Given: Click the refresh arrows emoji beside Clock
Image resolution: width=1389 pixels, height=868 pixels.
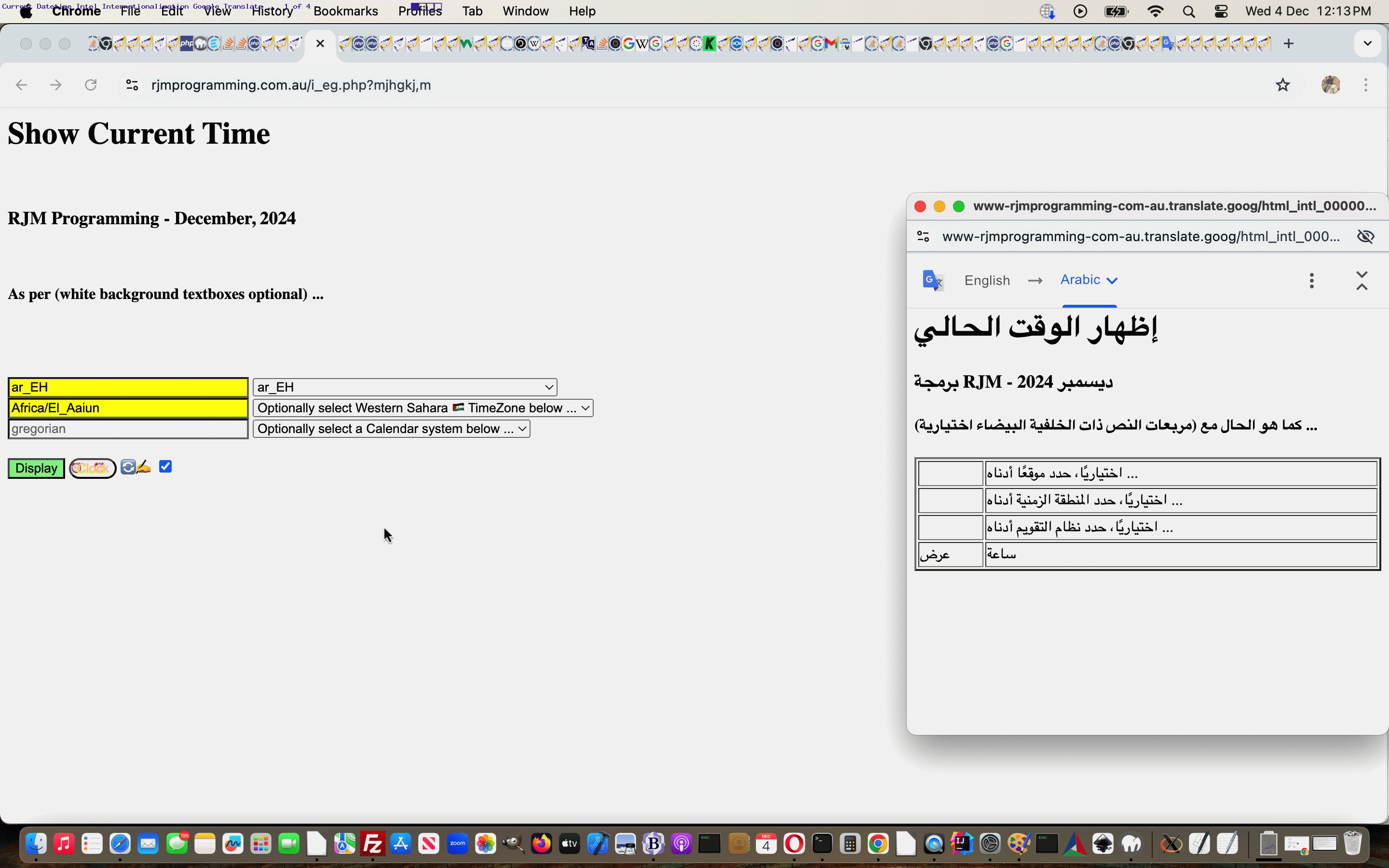Looking at the screenshot, I should coord(127,467).
